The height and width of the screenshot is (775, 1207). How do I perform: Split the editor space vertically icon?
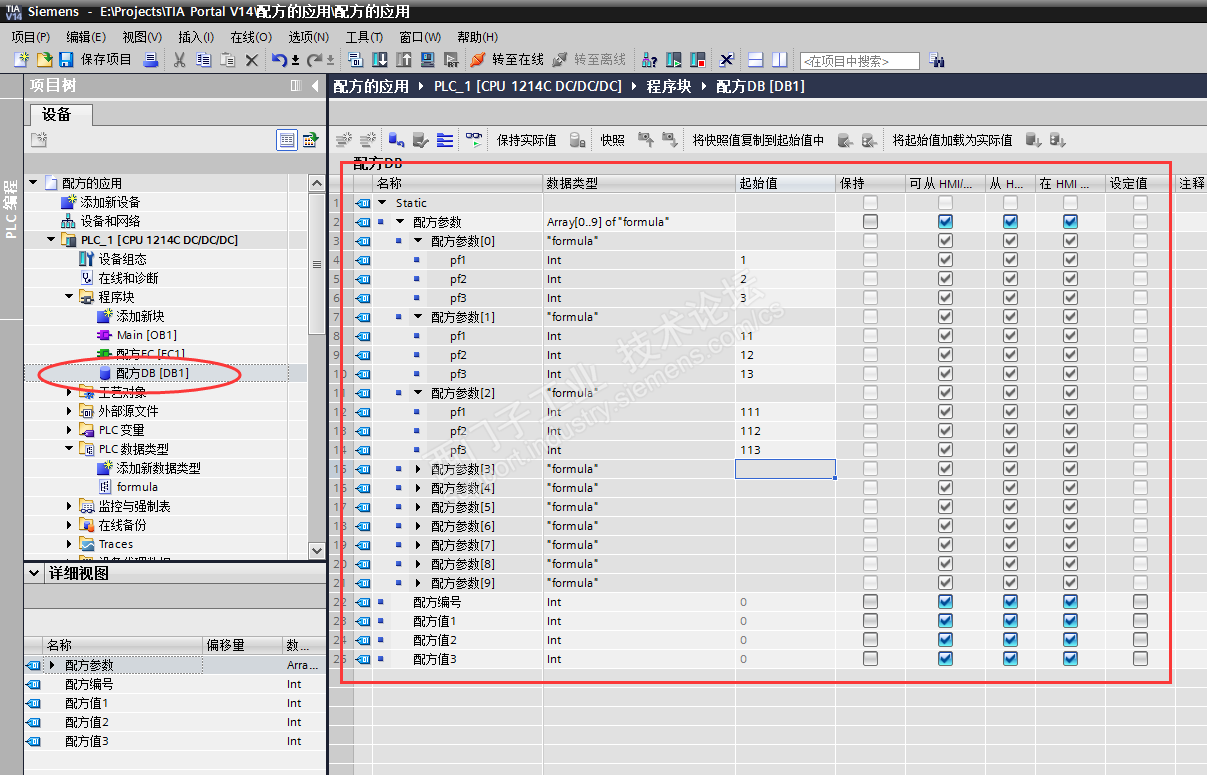(x=779, y=60)
